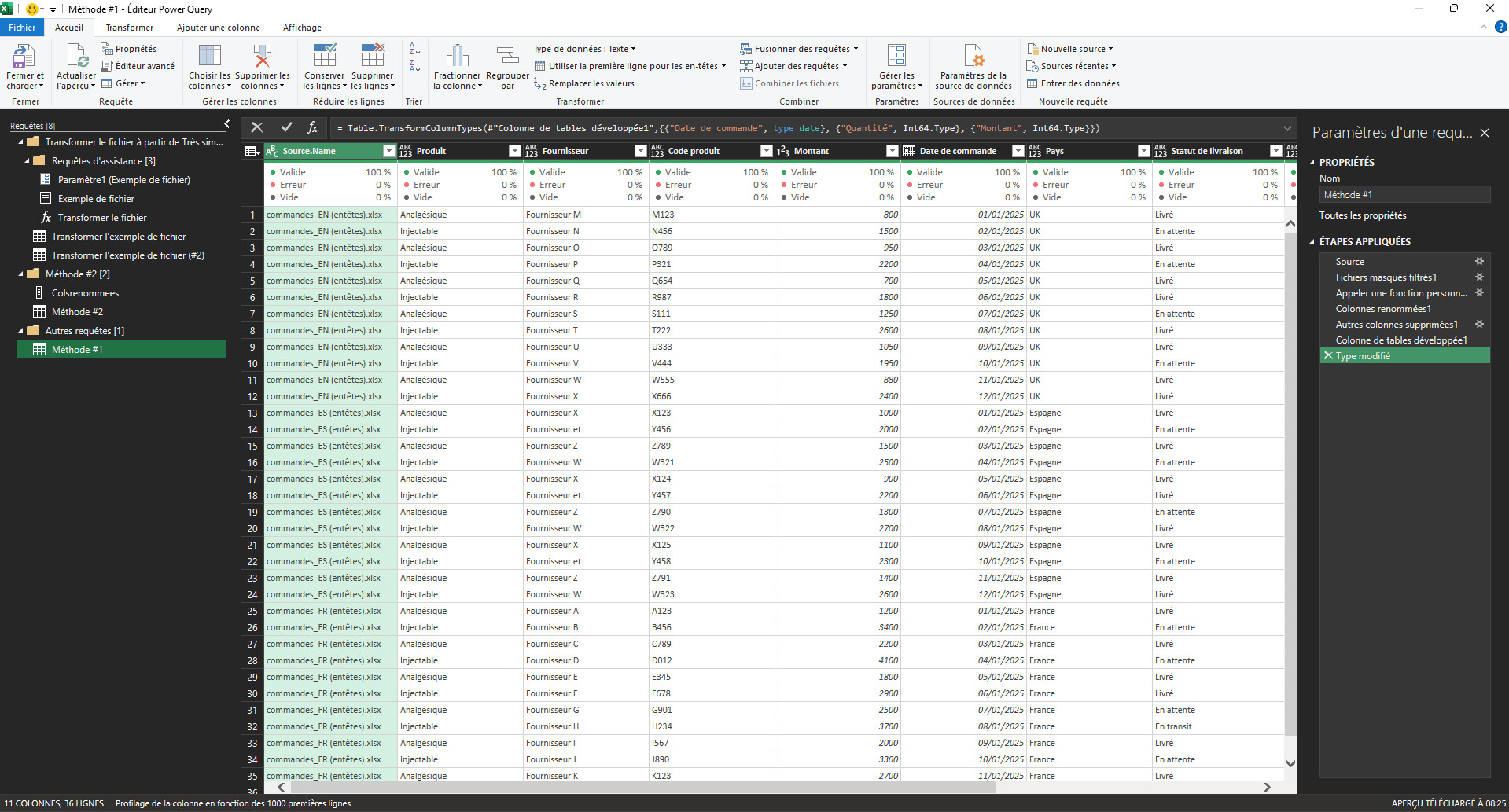Click the formula bar fx icon
Screen dimensions: 1509x812
312,127
